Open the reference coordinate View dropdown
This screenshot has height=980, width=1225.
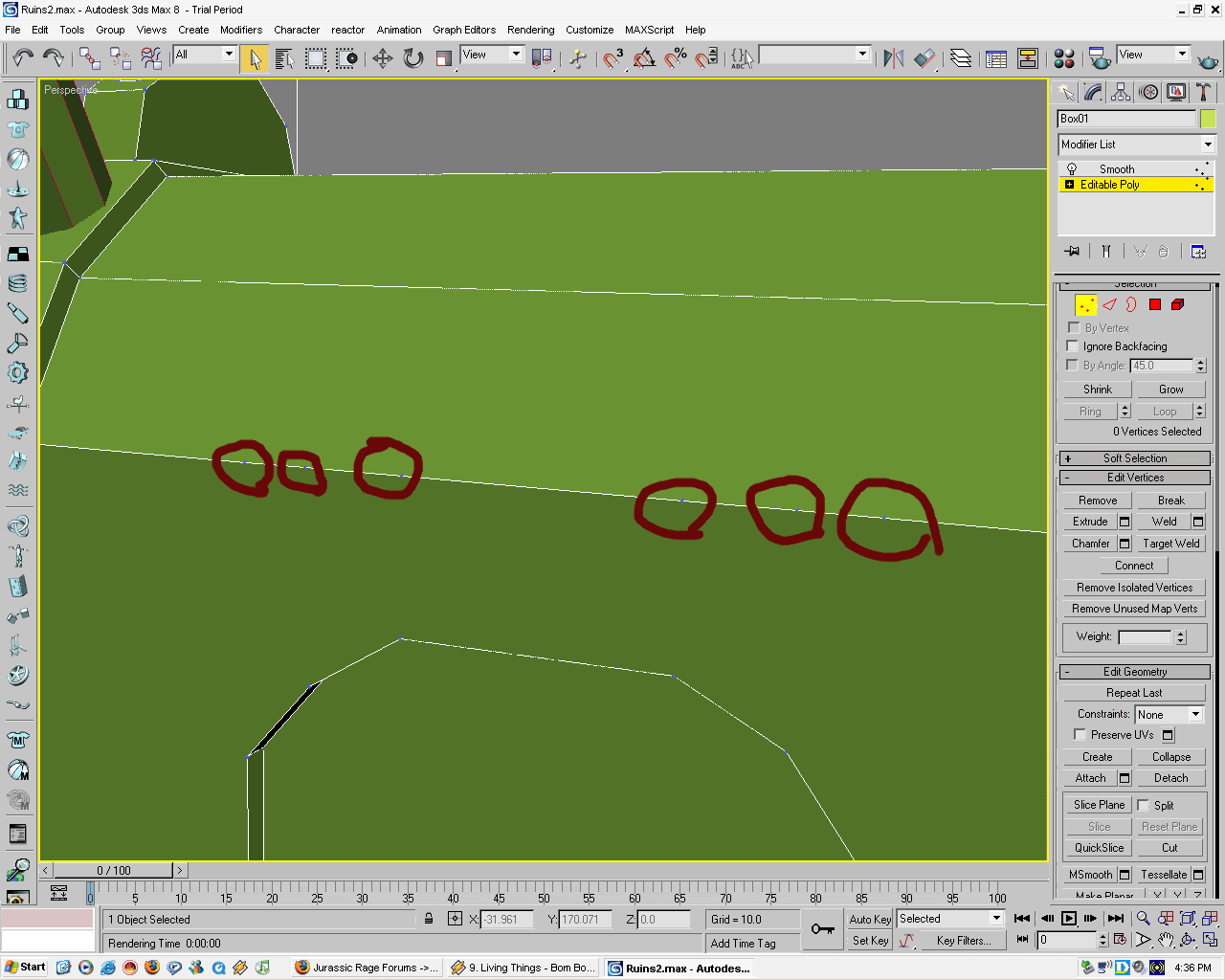click(x=492, y=55)
